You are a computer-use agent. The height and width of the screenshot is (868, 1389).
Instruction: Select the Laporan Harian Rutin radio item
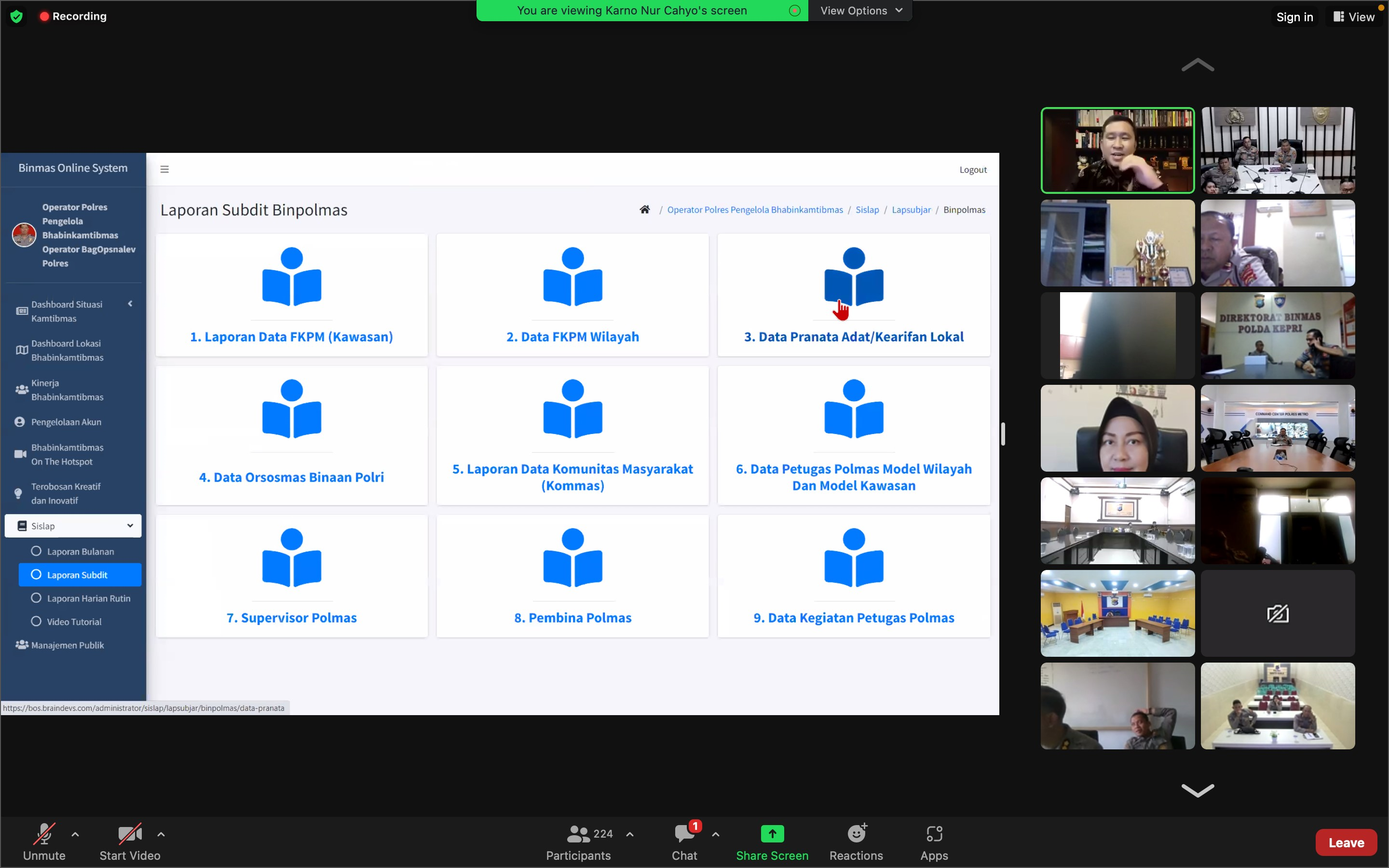tap(88, 598)
